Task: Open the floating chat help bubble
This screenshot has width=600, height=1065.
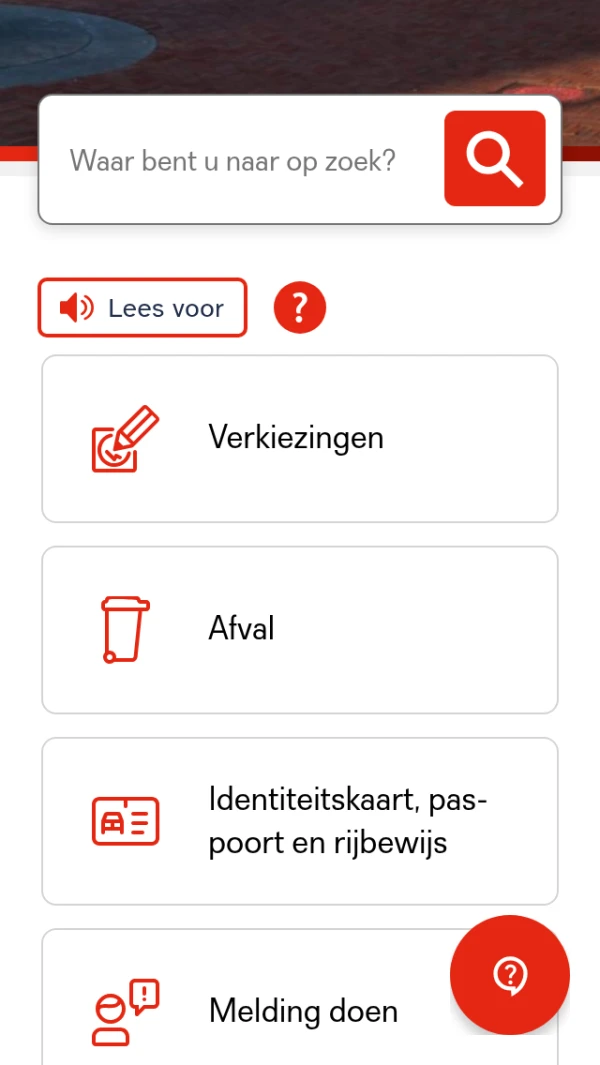Action: pyautogui.click(x=510, y=973)
